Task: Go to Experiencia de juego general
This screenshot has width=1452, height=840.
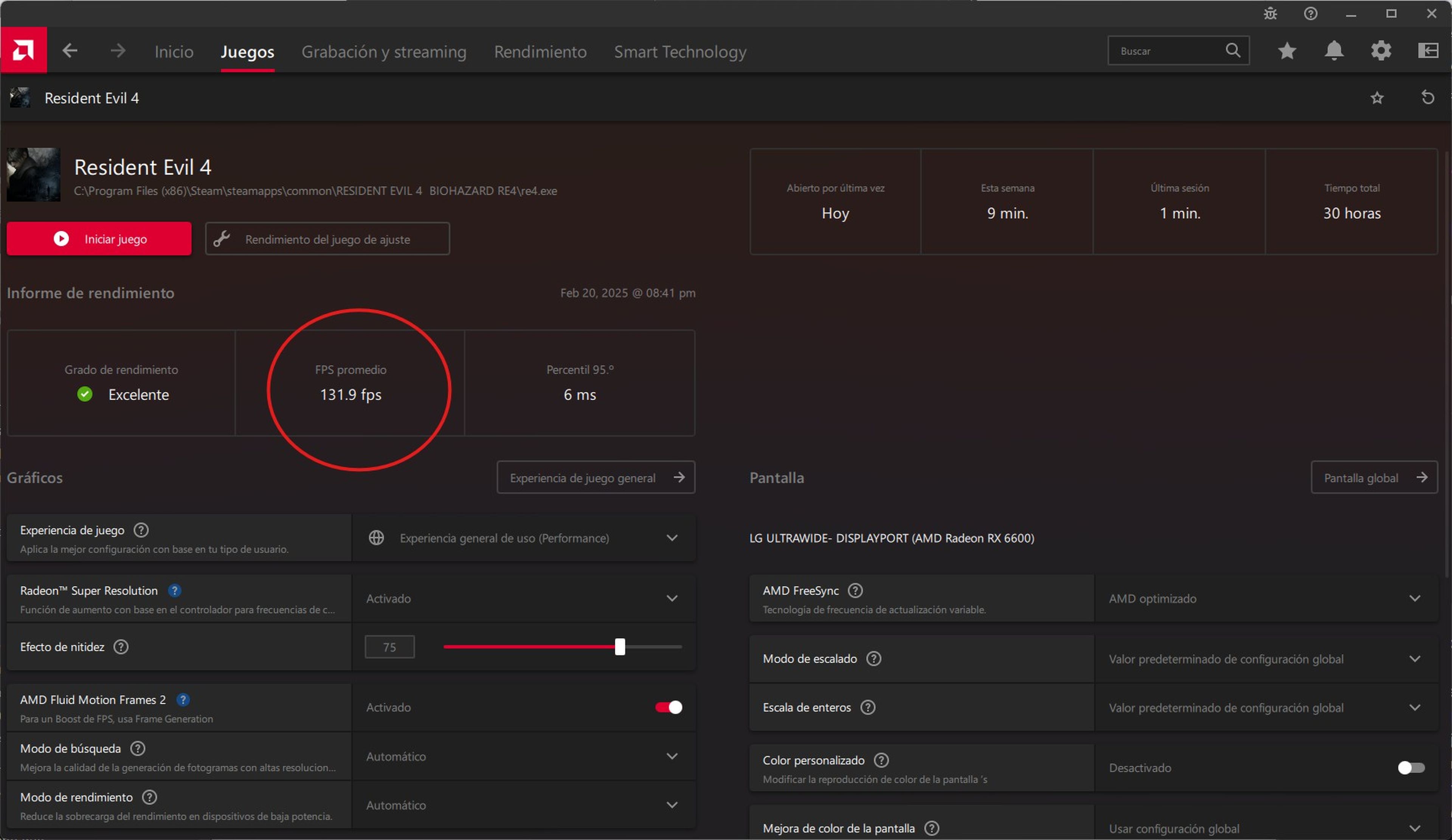Action: tap(596, 477)
